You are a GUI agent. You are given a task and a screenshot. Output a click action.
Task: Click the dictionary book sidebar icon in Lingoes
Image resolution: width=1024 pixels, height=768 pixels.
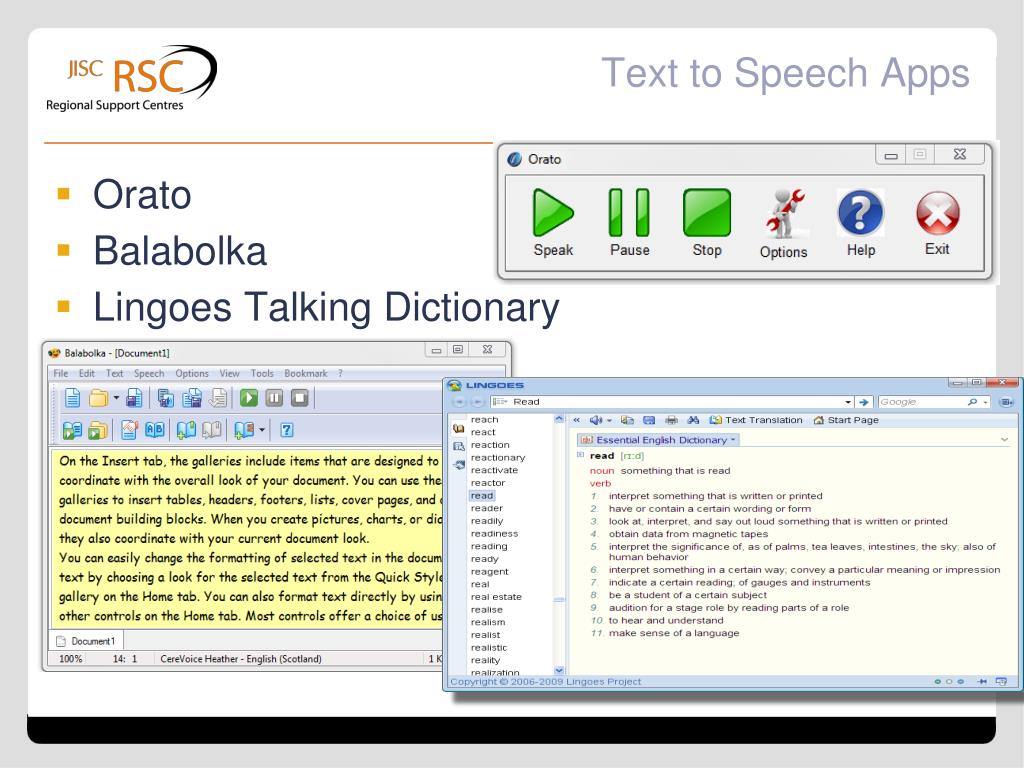click(458, 428)
